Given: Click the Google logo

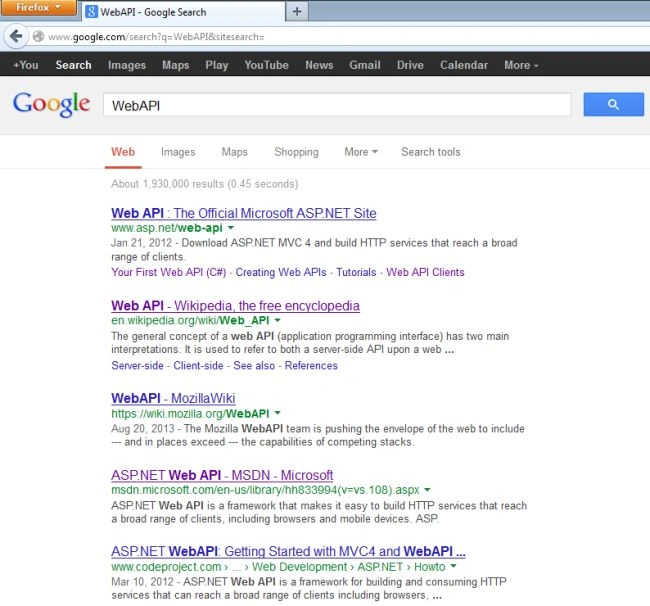Looking at the screenshot, I should pos(51,104).
